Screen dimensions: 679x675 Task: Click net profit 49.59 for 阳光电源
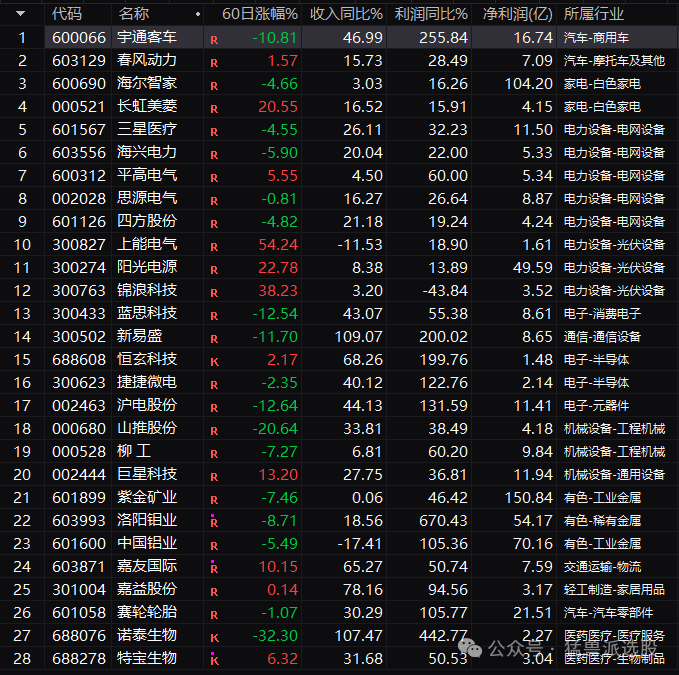pos(533,268)
